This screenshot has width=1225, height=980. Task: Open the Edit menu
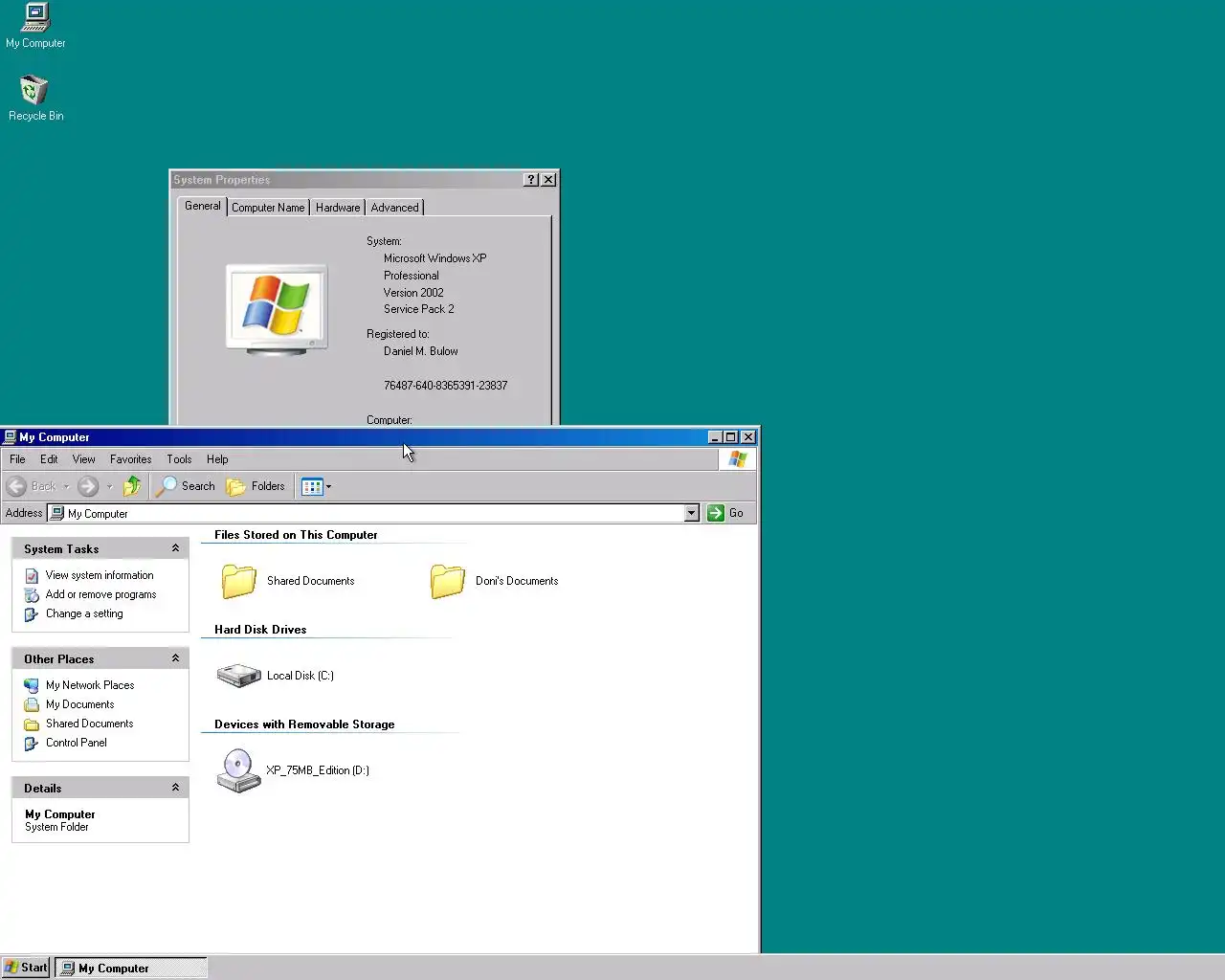click(x=49, y=459)
